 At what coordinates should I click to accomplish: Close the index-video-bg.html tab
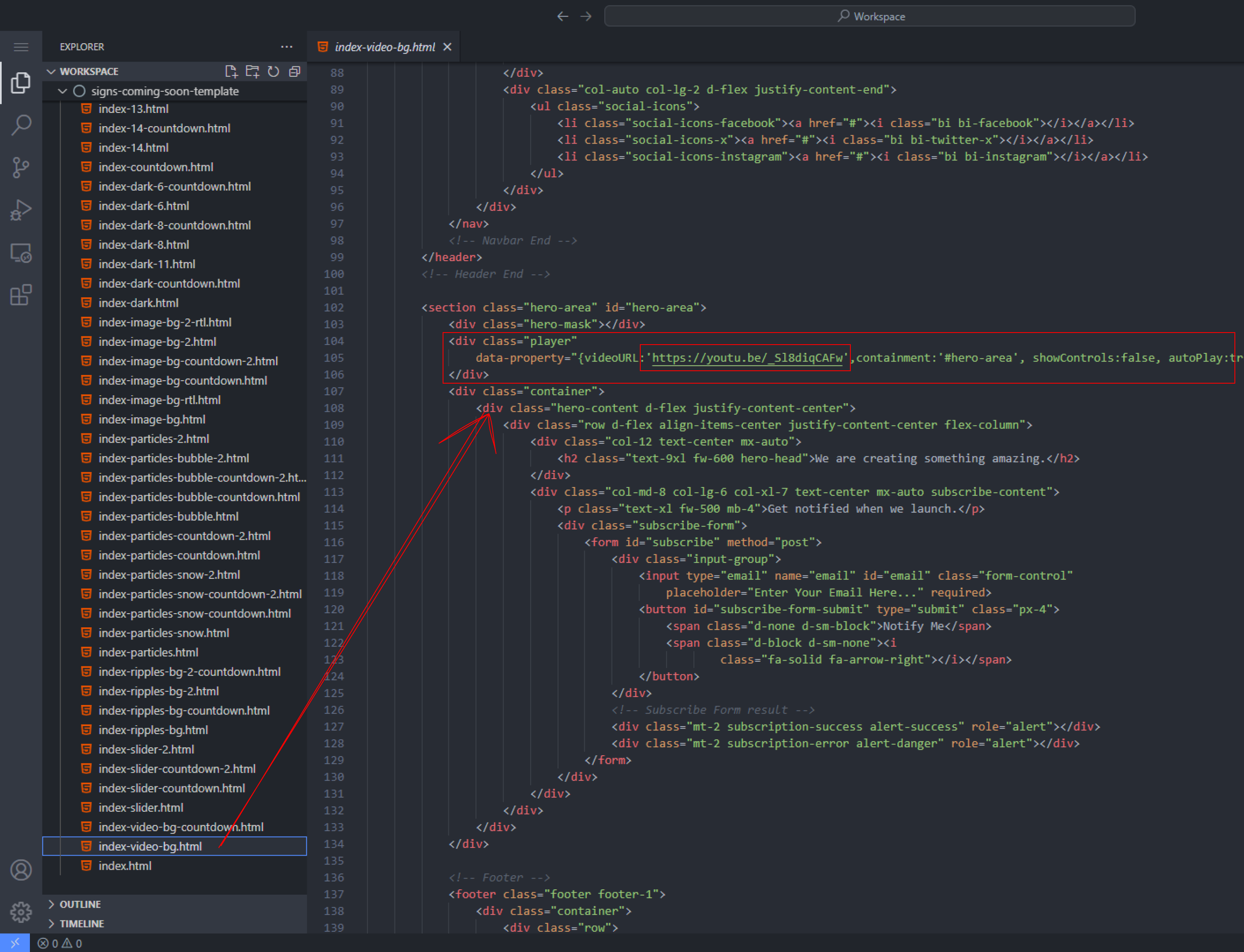coord(447,47)
